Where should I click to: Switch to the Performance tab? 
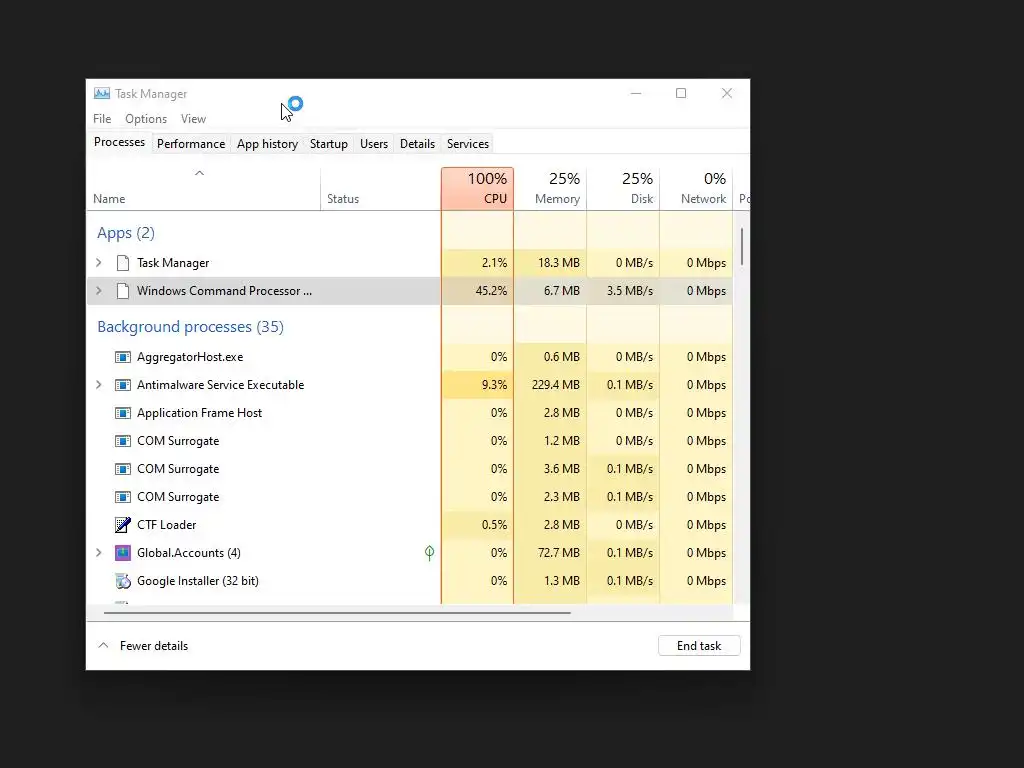point(191,144)
